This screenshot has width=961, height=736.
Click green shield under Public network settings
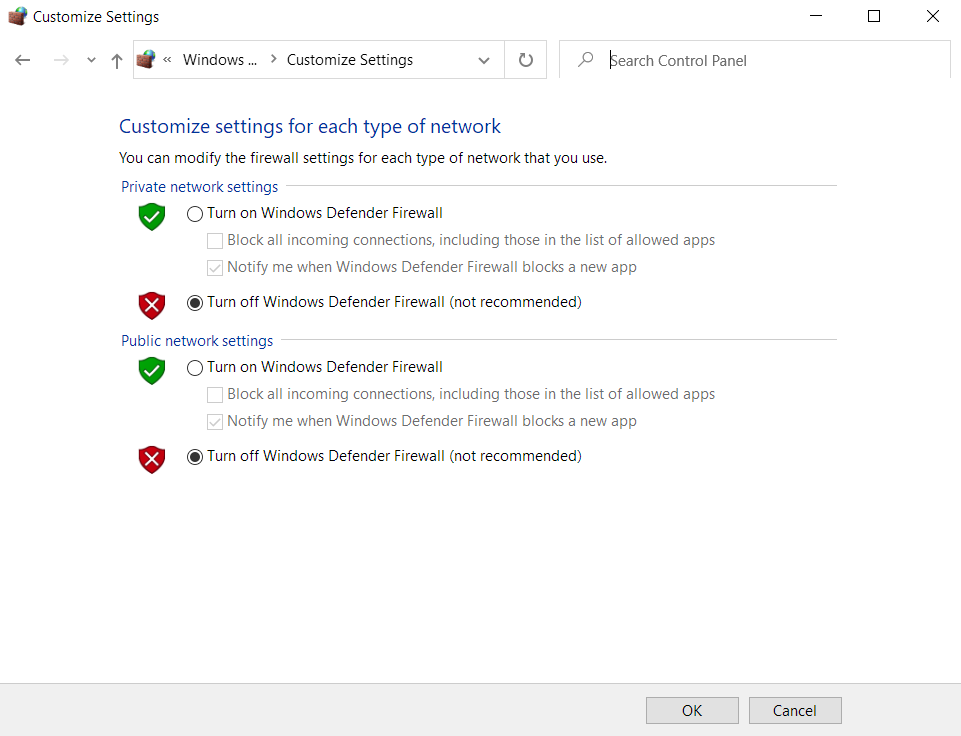[151, 370]
